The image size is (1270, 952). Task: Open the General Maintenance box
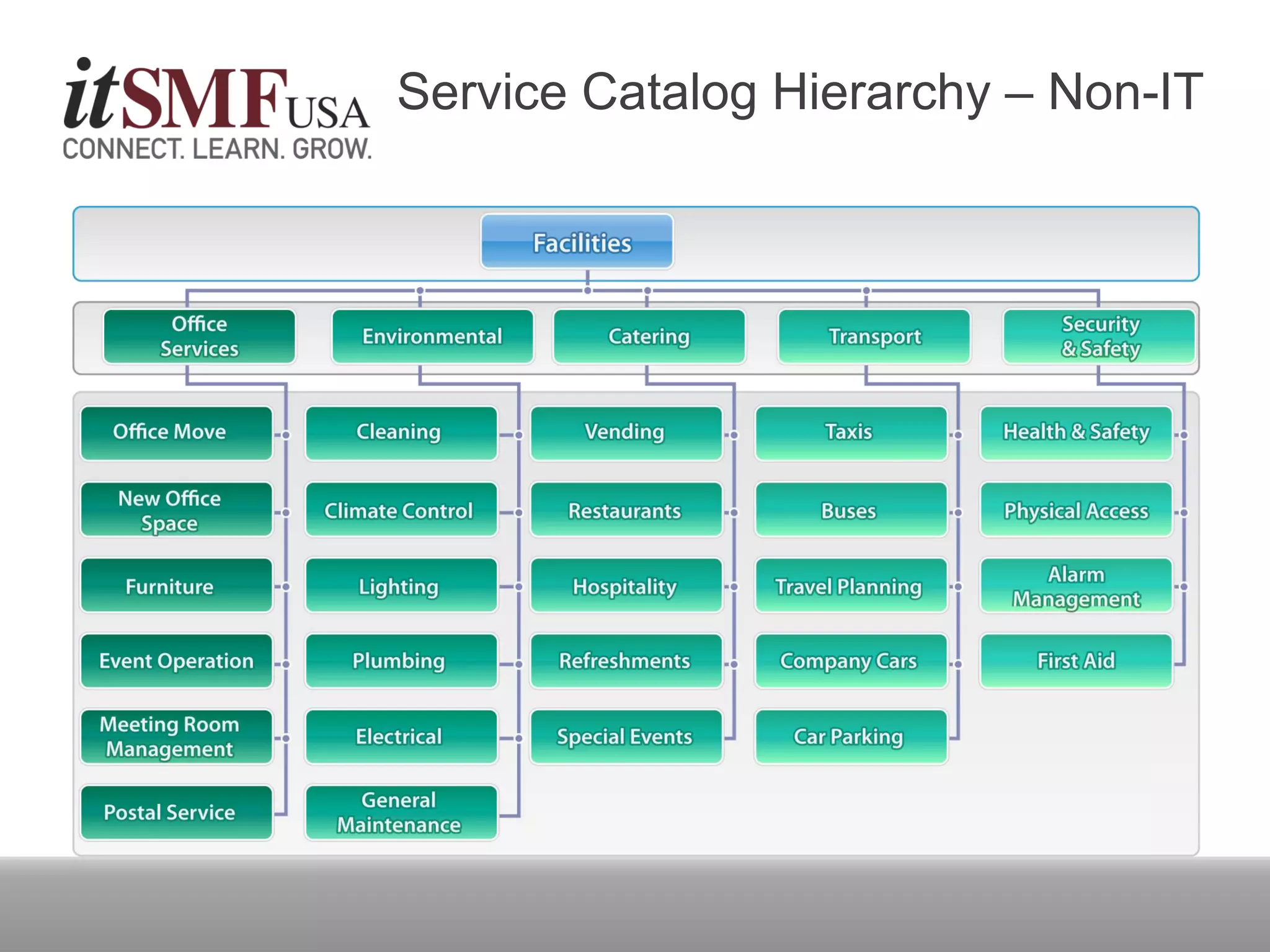(x=401, y=813)
